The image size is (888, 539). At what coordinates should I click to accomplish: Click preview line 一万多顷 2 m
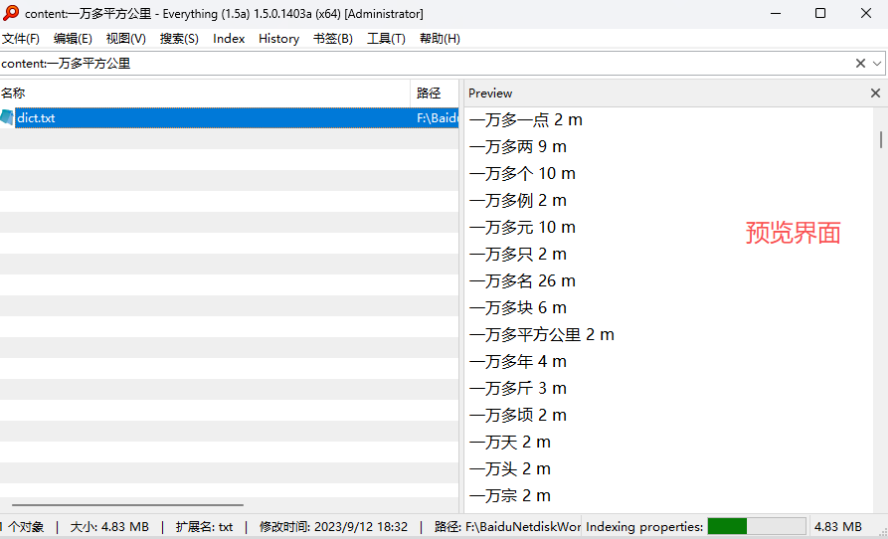(518, 415)
